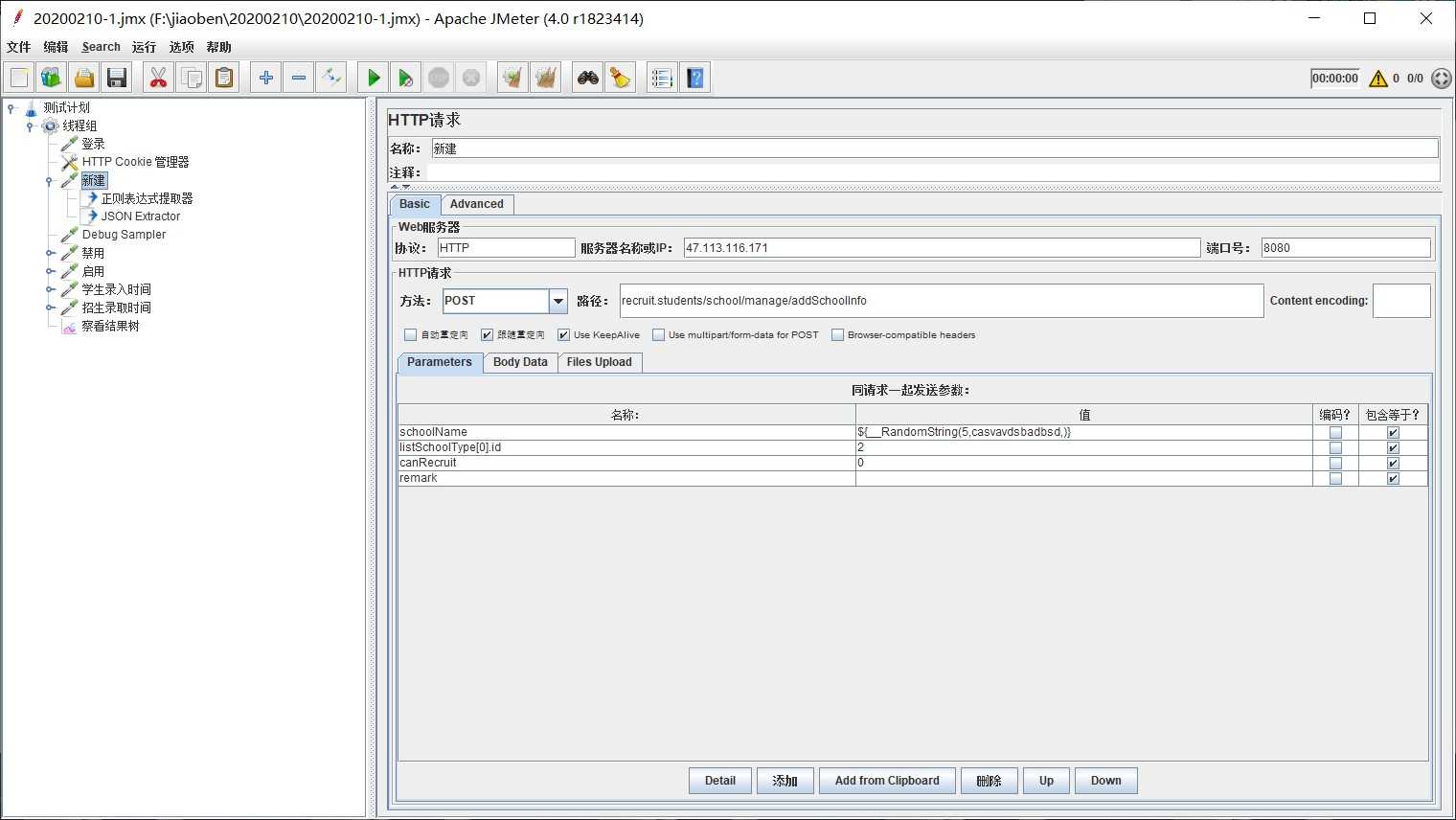Collapse all with the minus icon
Image resolution: width=1456 pixels, height=820 pixels.
pos(299,78)
